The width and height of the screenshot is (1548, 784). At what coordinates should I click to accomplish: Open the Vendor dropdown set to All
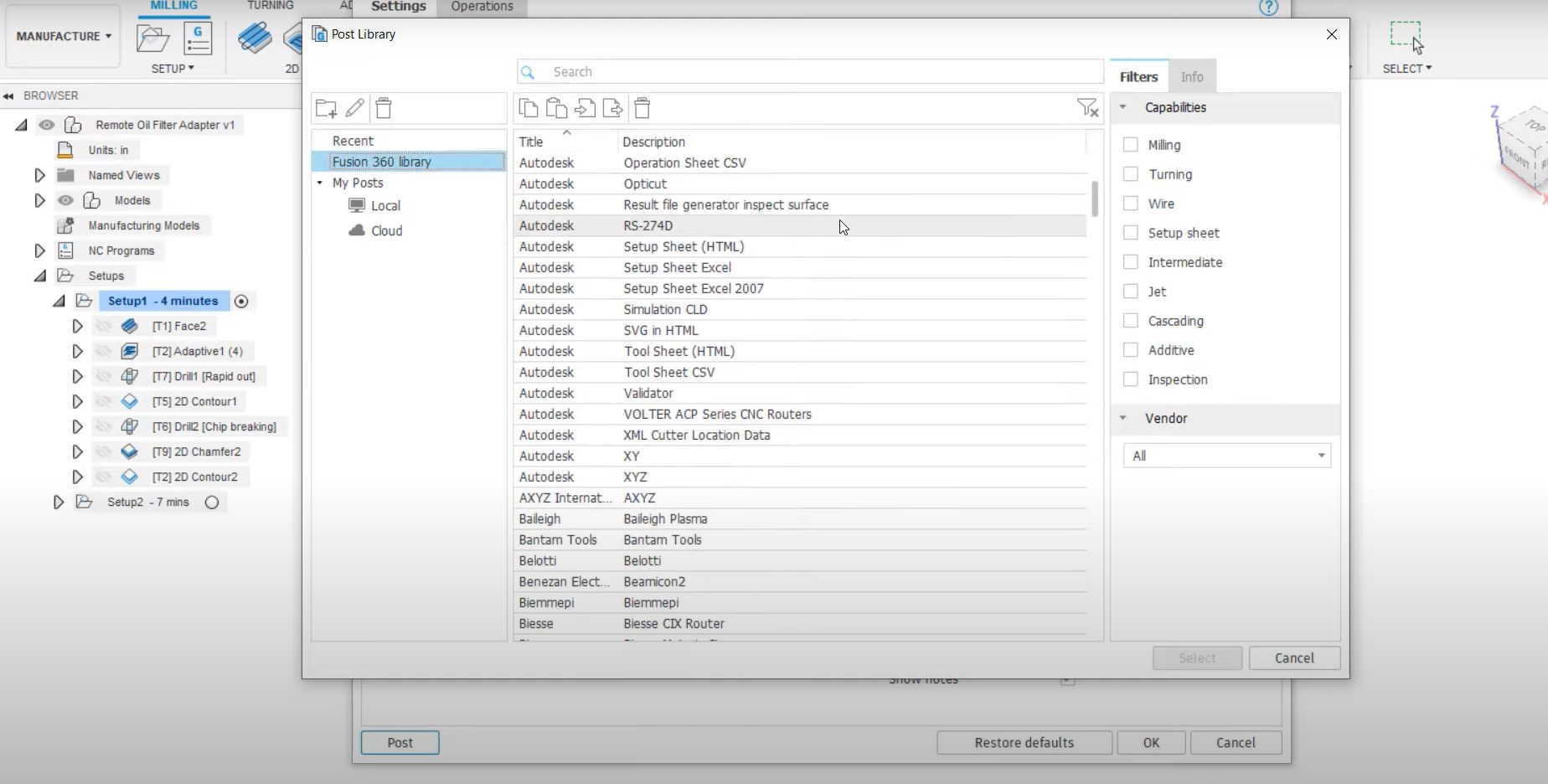pyautogui.click(x=1226, y=456)
